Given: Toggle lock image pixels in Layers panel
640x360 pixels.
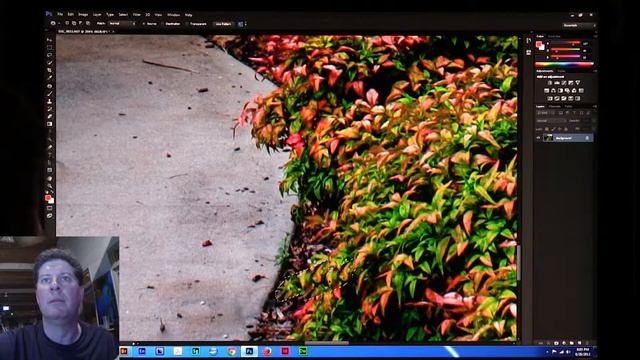Looking at the screenshot, I should coord(553,129).
